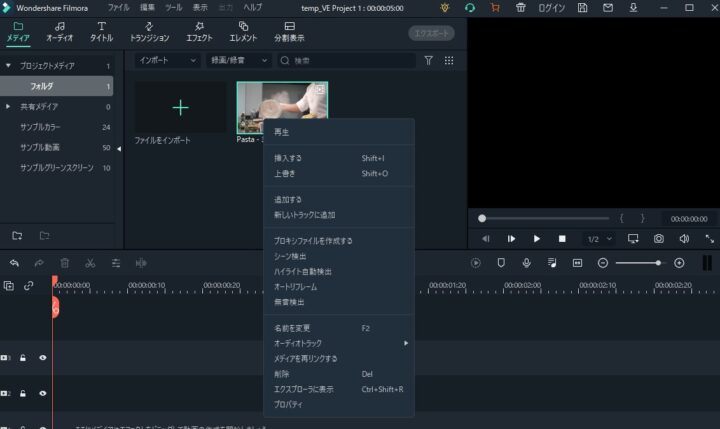
Task: Open the 1/2 preview quality dropdown
Action: click(597, 239)
